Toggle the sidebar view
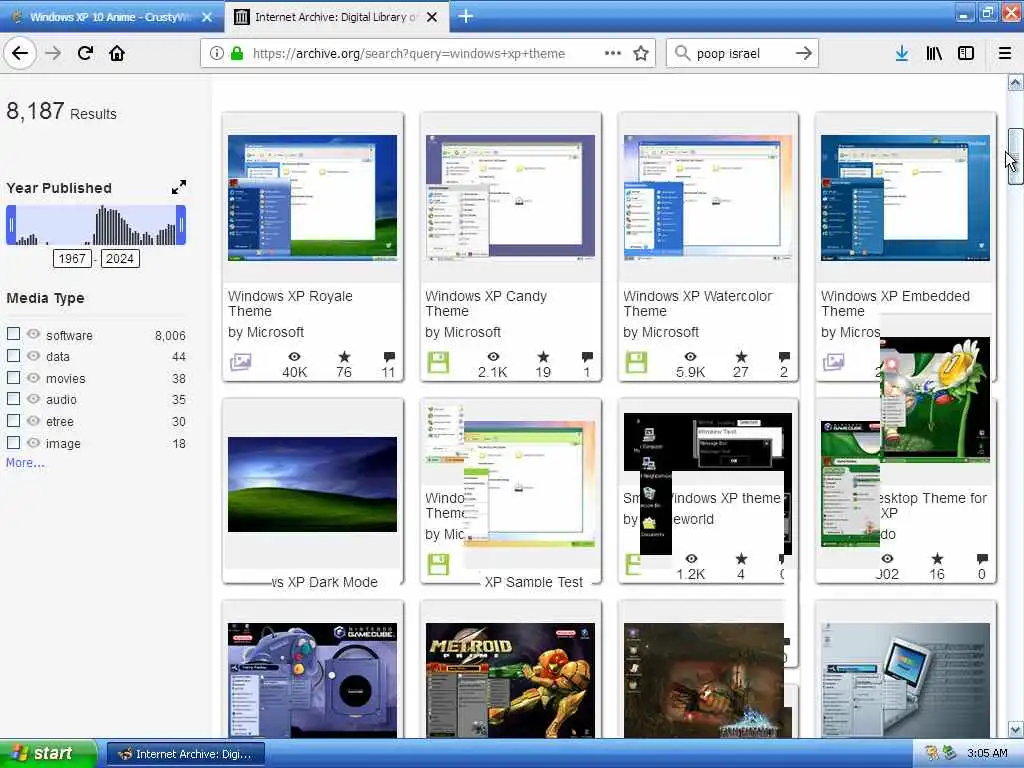This screenshot has height=768, width=1024. [966, 53]
